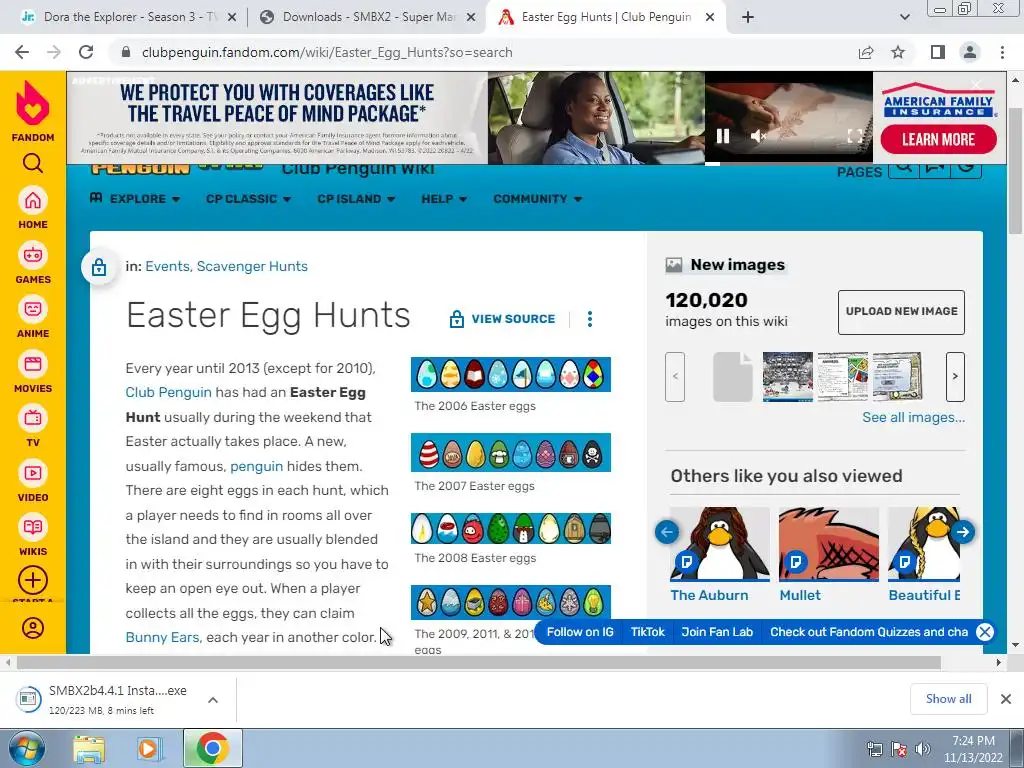Follow the Club Penguin article link
The width and height of the screenshot is (1024, 768).
click(168, 392)
